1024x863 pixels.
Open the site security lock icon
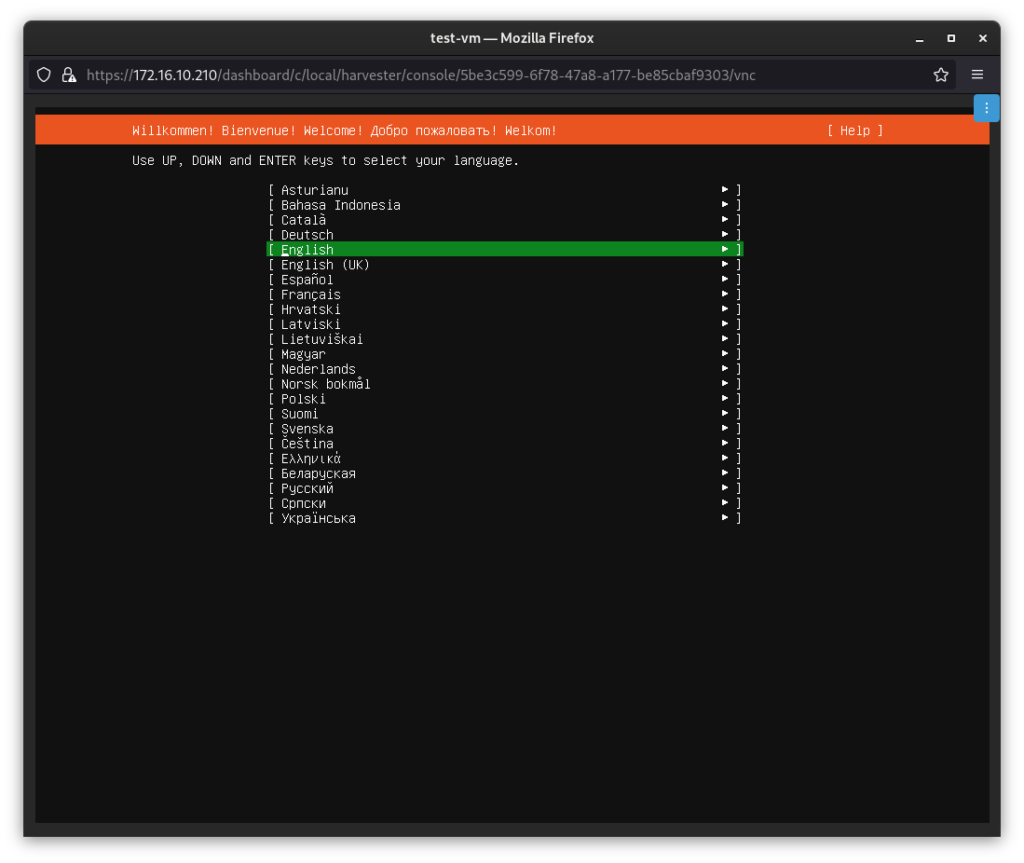[x=69, y=75]
